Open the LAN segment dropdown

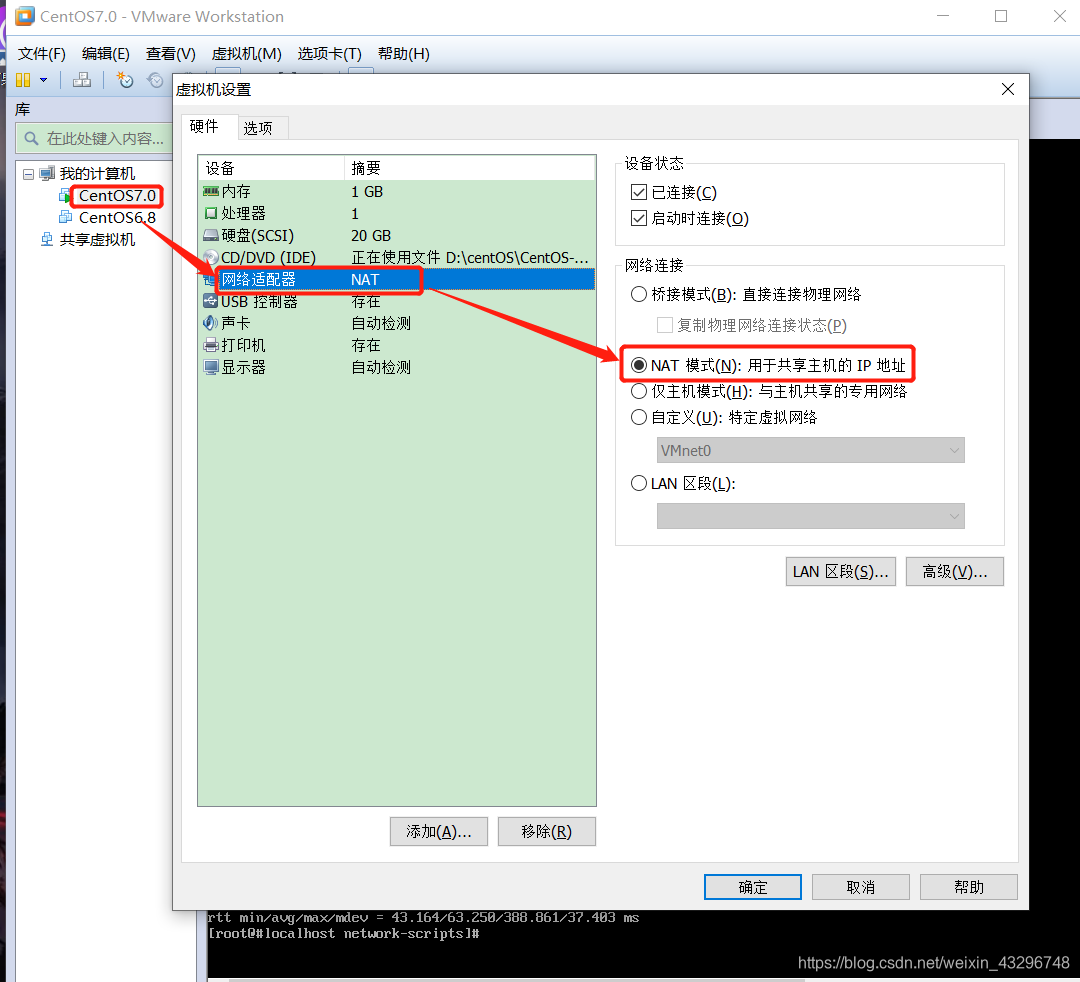[811, 516]
